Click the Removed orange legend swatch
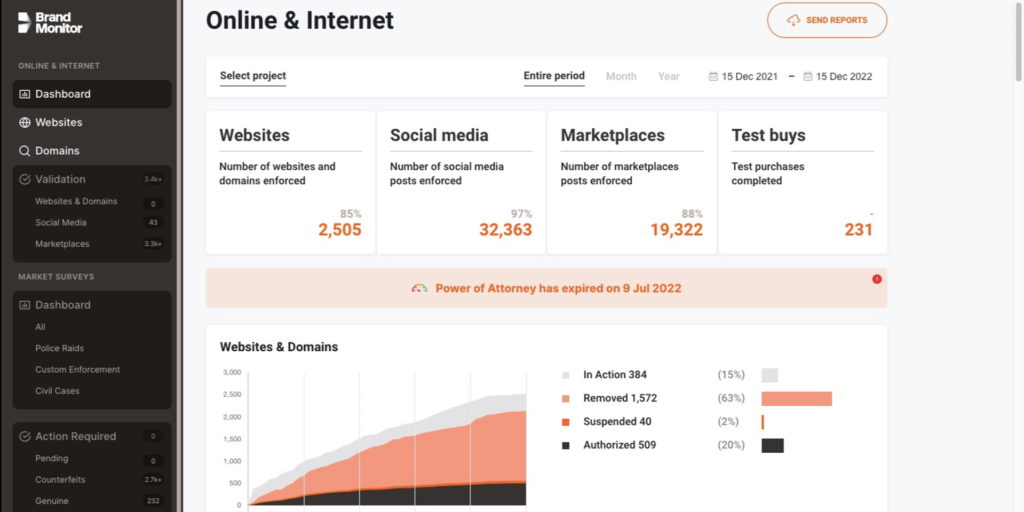Image resolution: width=1024 pixels, height=512 pixels. click(566, 398)
